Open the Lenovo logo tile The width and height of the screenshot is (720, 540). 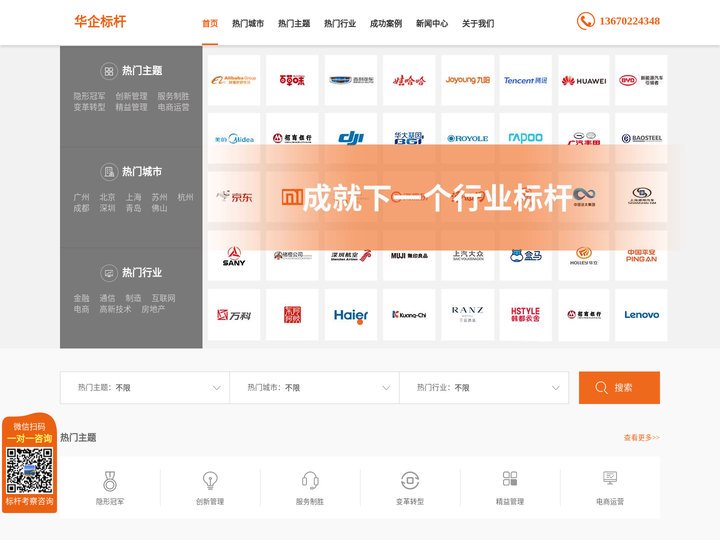tap(641, 315)
